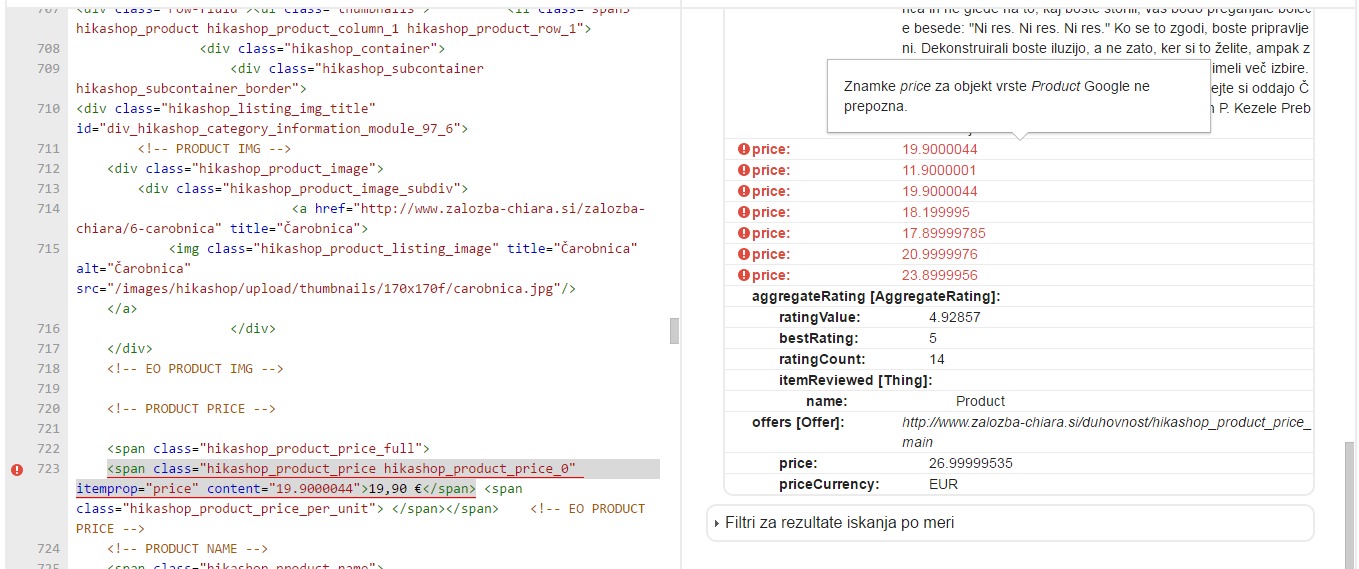The width and height of the screenshot is (1359, 569).
Task: Select the itemReviewed [Thing] row
Action: tap(855, 381)
